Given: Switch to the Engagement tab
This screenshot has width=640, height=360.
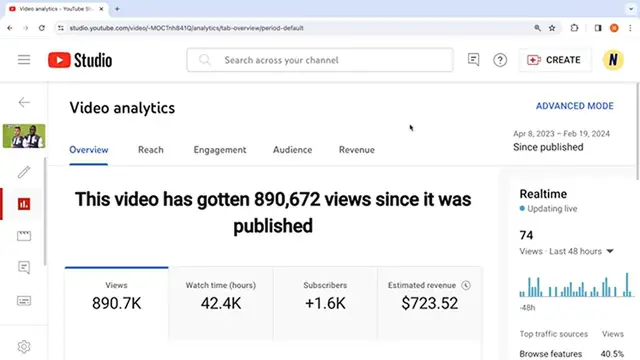Looking at the screenshot, I should coord(220,150).
